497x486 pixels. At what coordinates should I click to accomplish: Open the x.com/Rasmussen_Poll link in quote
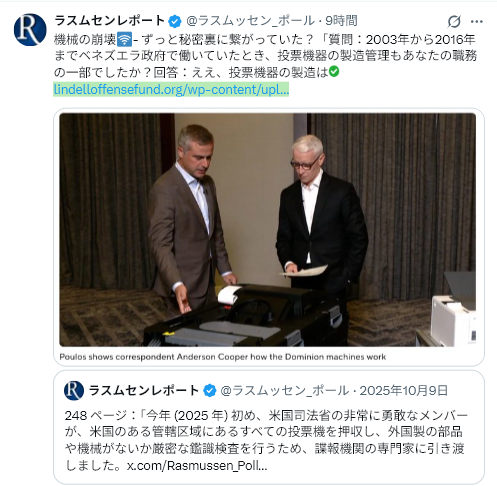pos(197,466)
